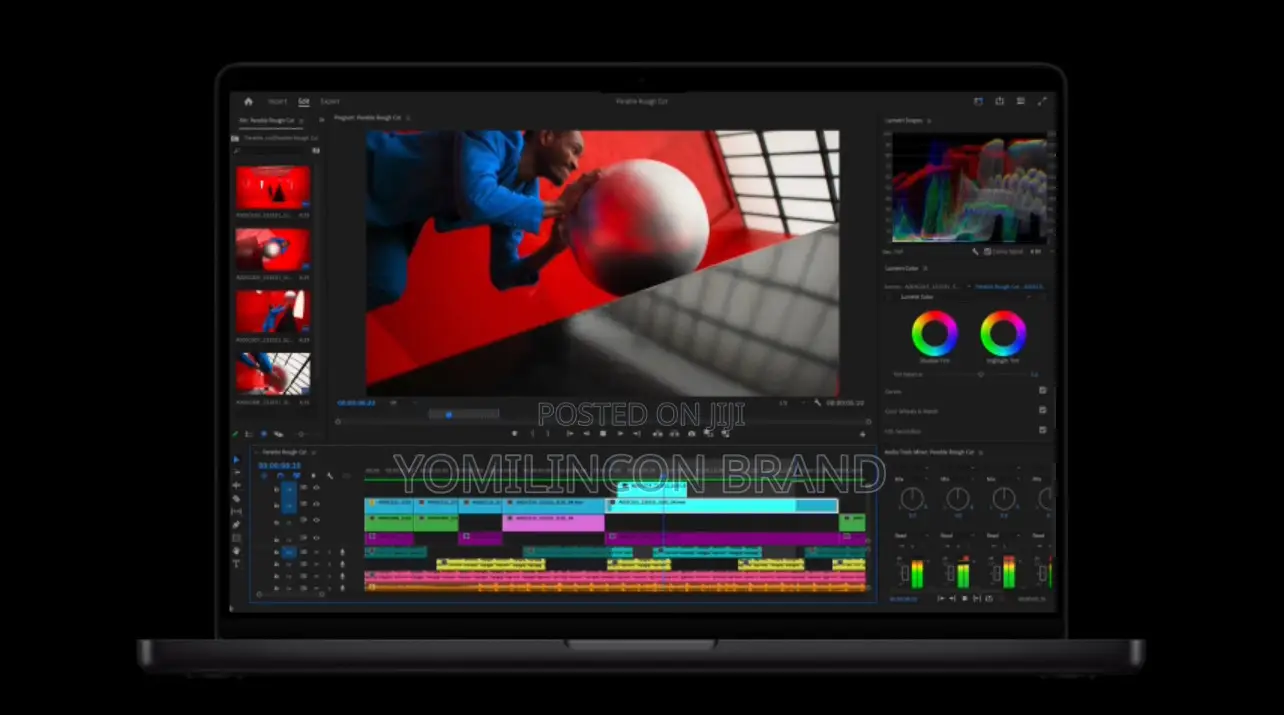Select the small green clip at timeline end
The image size is (1284, 715).
click(852, 522)
